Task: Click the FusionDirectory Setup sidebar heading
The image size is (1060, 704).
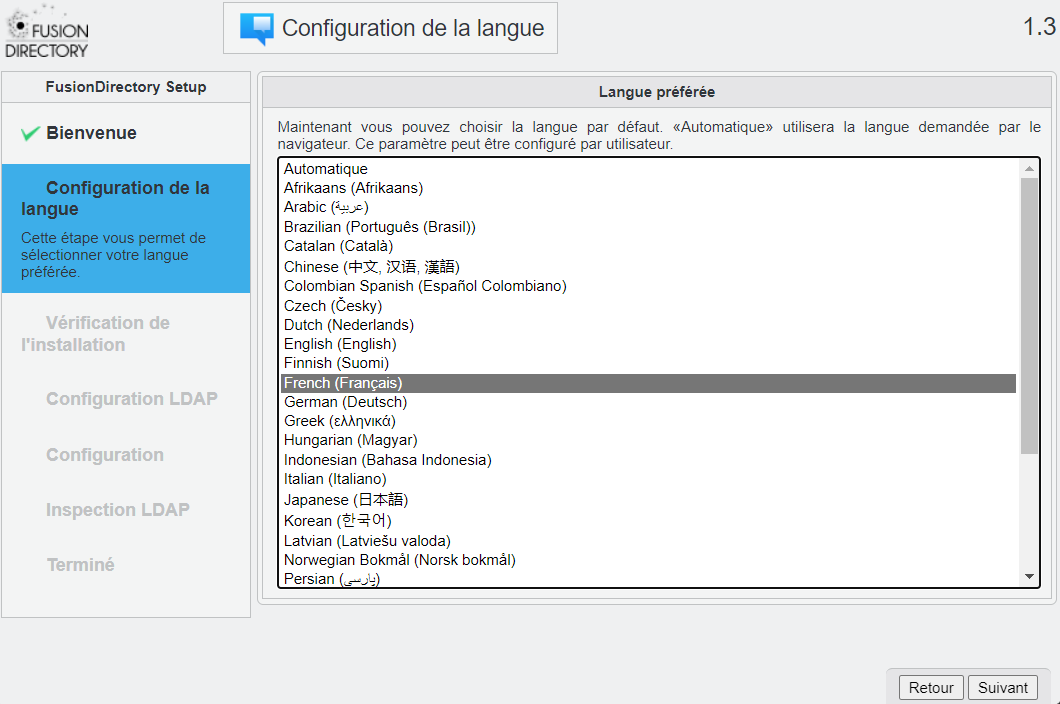Action: point(126,87)
